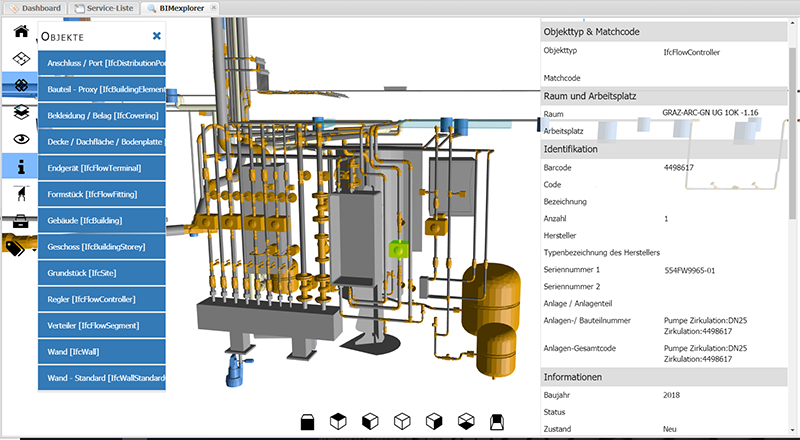The image size is (800, 440).
Task: Expand the tag icon dropdown arrow
Action: click(x=34, y=250)
